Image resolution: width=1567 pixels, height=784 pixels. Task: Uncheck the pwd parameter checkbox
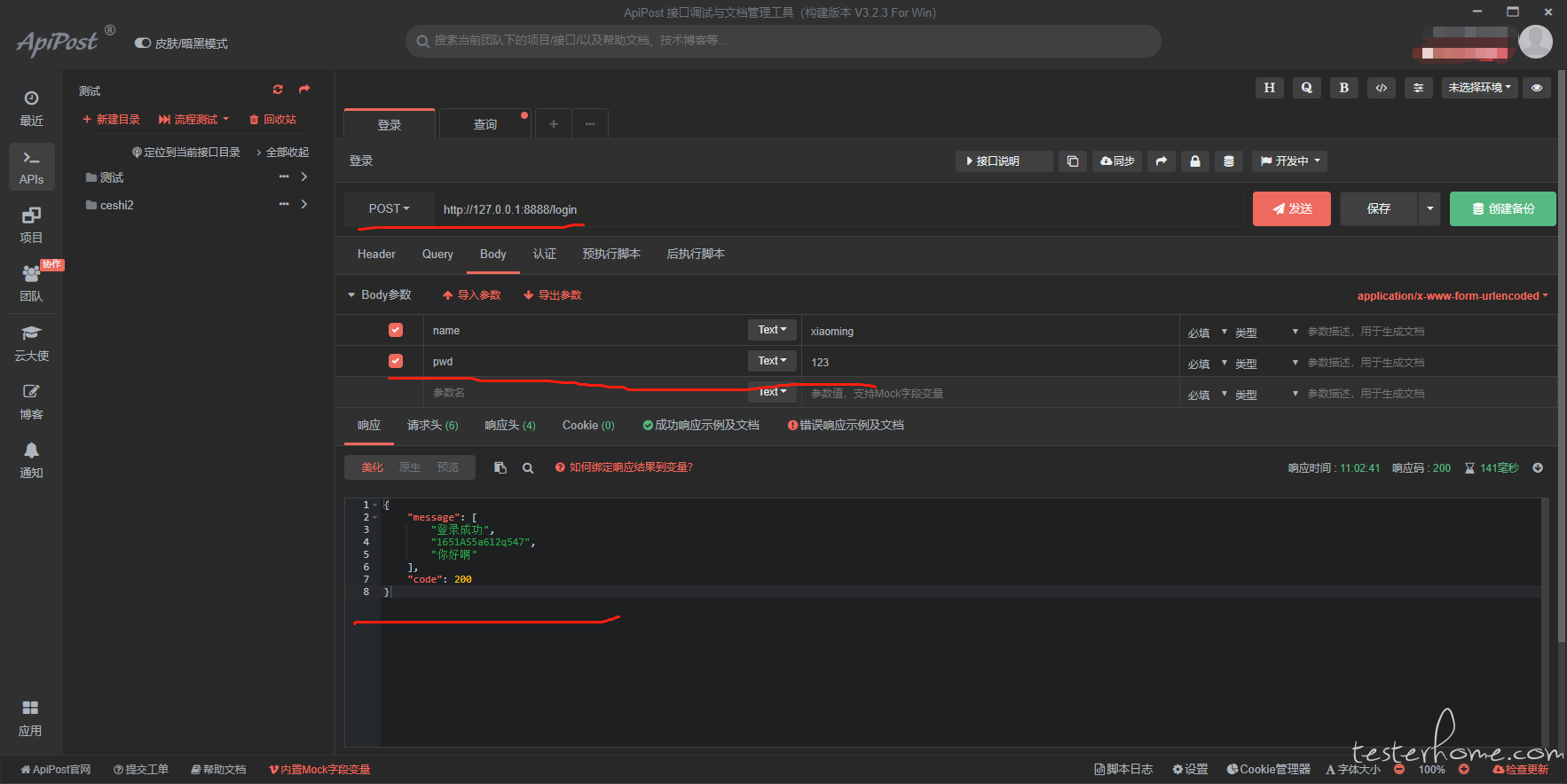(x=396, y=361)
